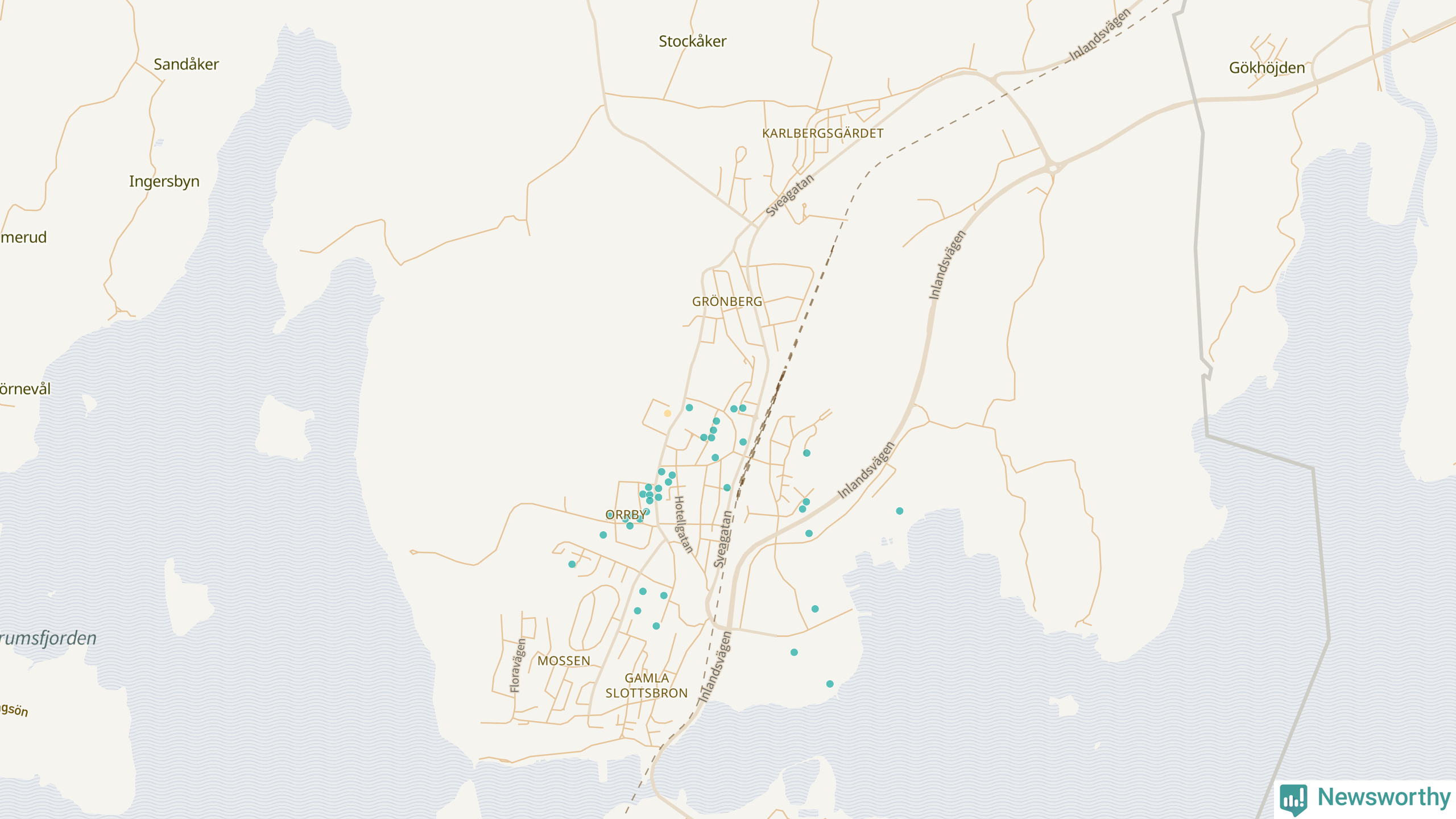This screenshot has width=1456, height=819.
Task: Select the southernmost teal dot by the shore
Action: (x=830, y=684)
